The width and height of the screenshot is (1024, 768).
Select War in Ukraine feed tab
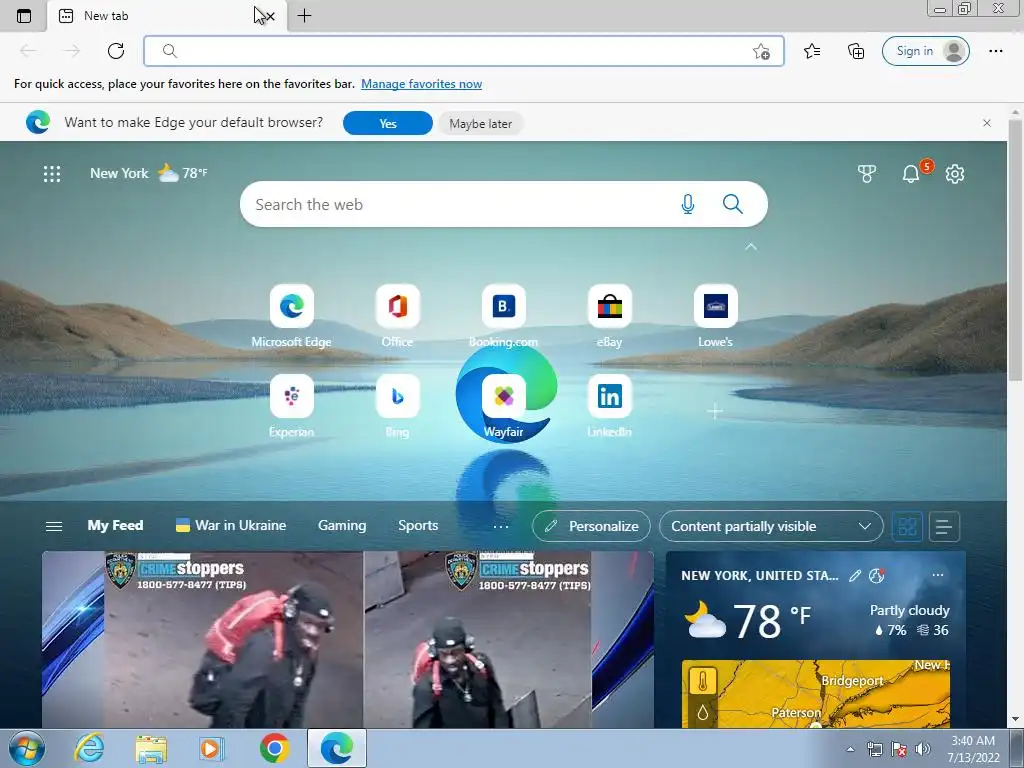231,526
